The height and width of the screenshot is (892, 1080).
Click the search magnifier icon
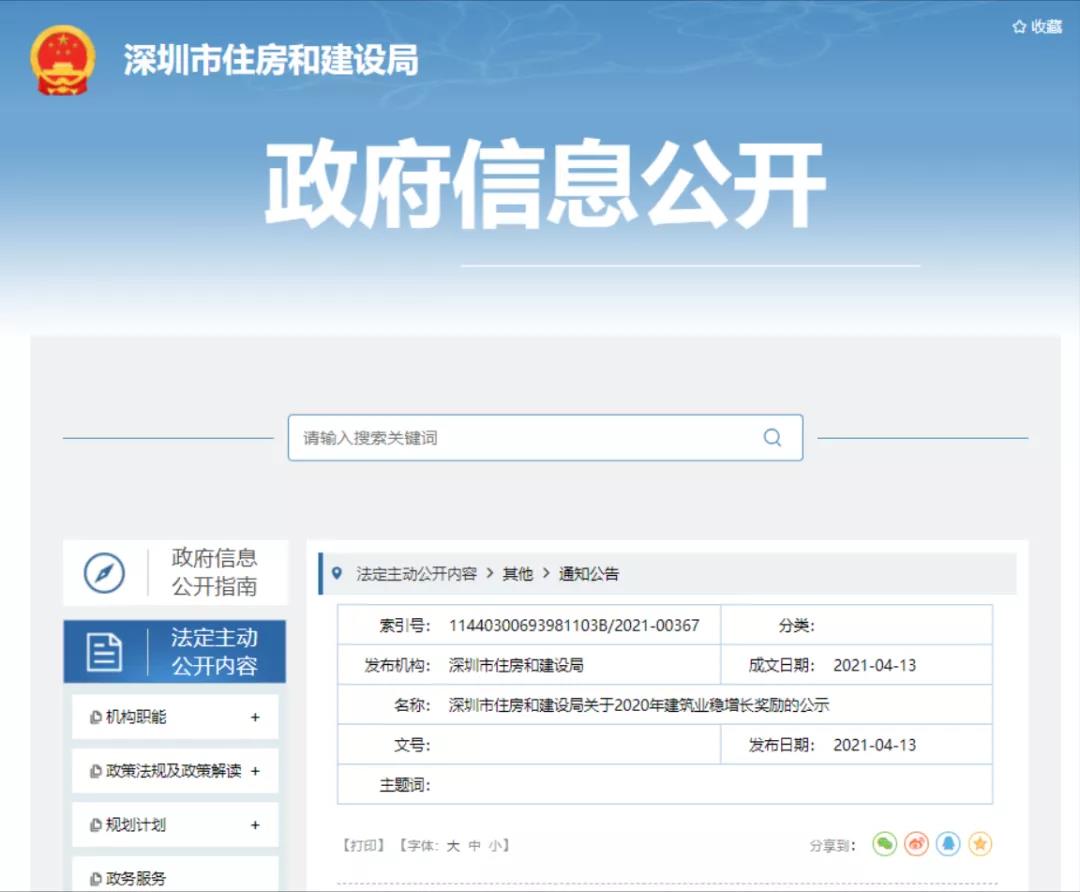pos(772,438)
